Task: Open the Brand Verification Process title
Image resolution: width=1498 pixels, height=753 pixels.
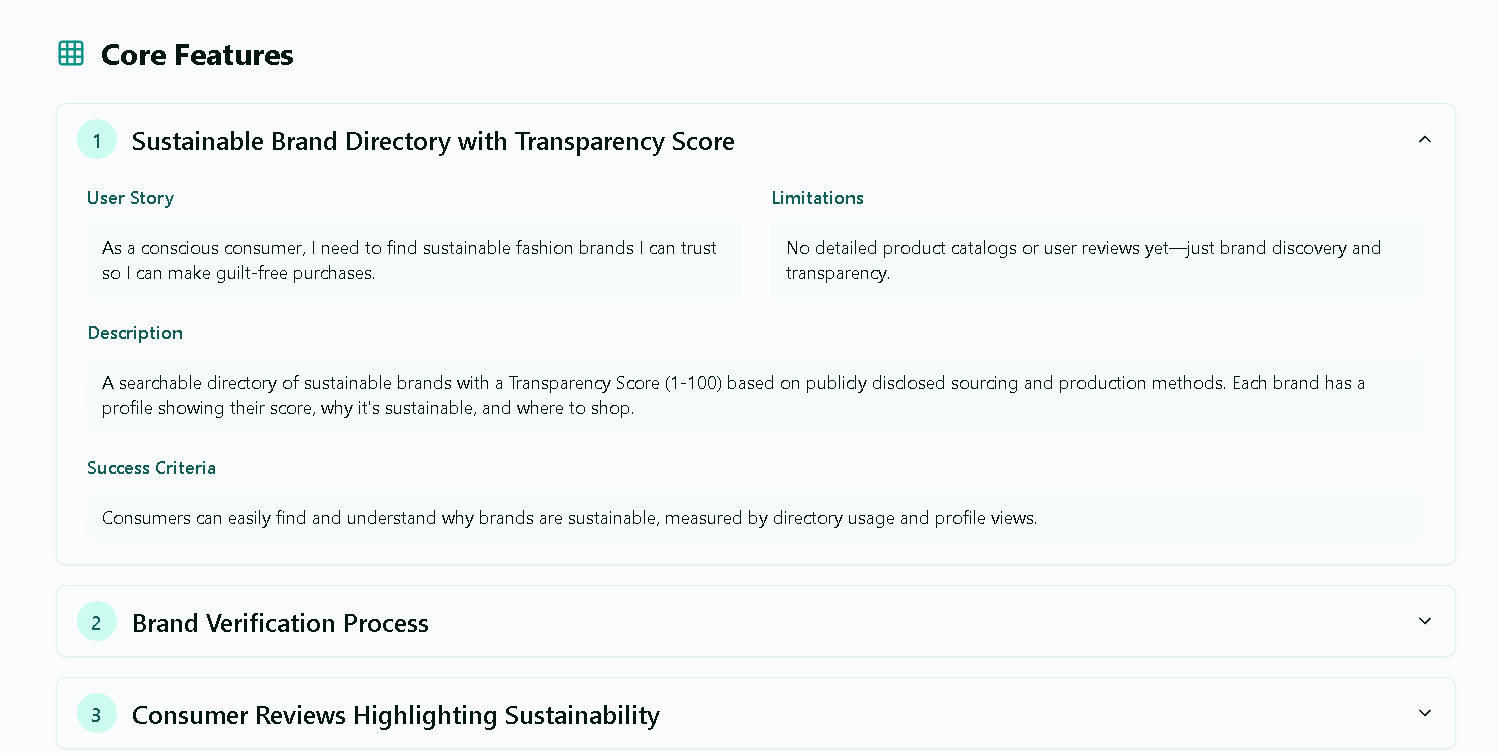Action: tap(280, 623)
